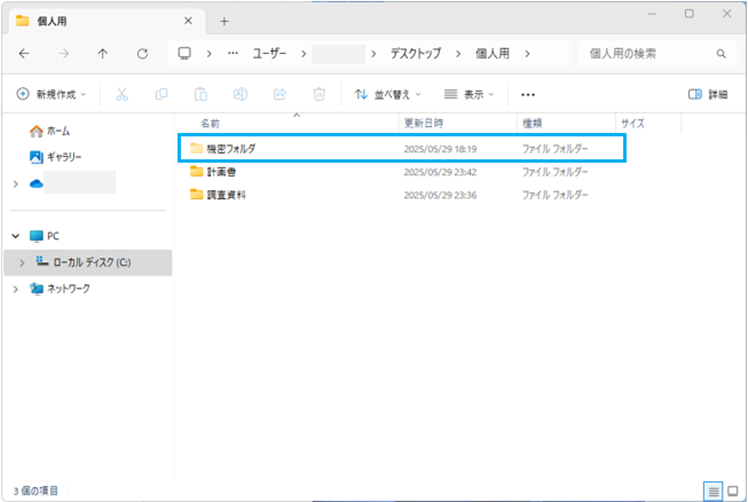Screen dimensions: 748x502
Task: Expand the ネットワーク tree node
Action: click(x=15, y=289)
